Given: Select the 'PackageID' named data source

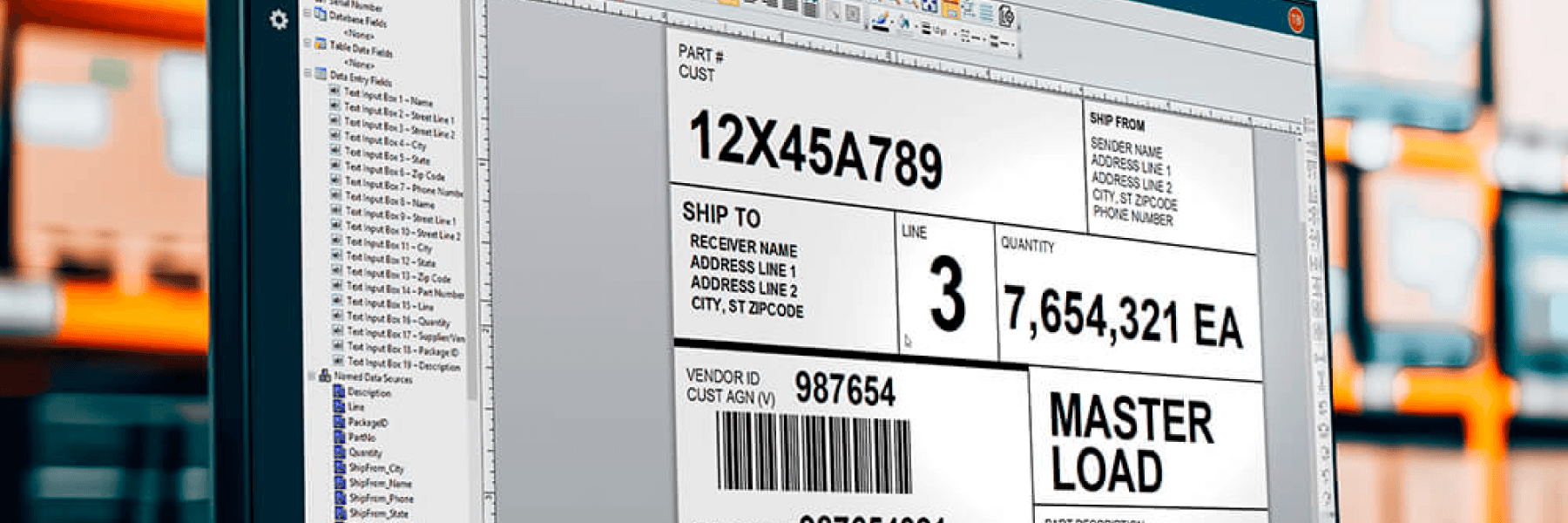Looking at the screenshot, I should [x=368, y=422].
